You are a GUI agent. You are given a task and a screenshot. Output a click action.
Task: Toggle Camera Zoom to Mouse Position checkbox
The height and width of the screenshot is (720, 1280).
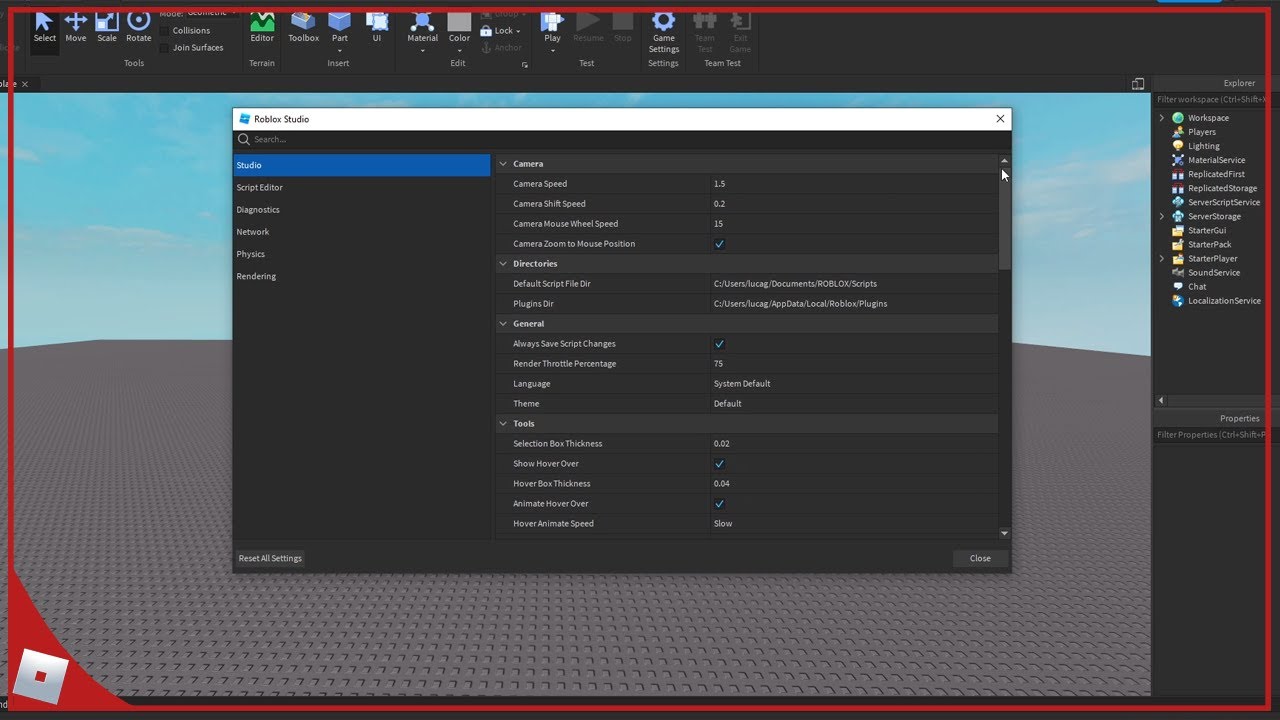click(719, 244)
